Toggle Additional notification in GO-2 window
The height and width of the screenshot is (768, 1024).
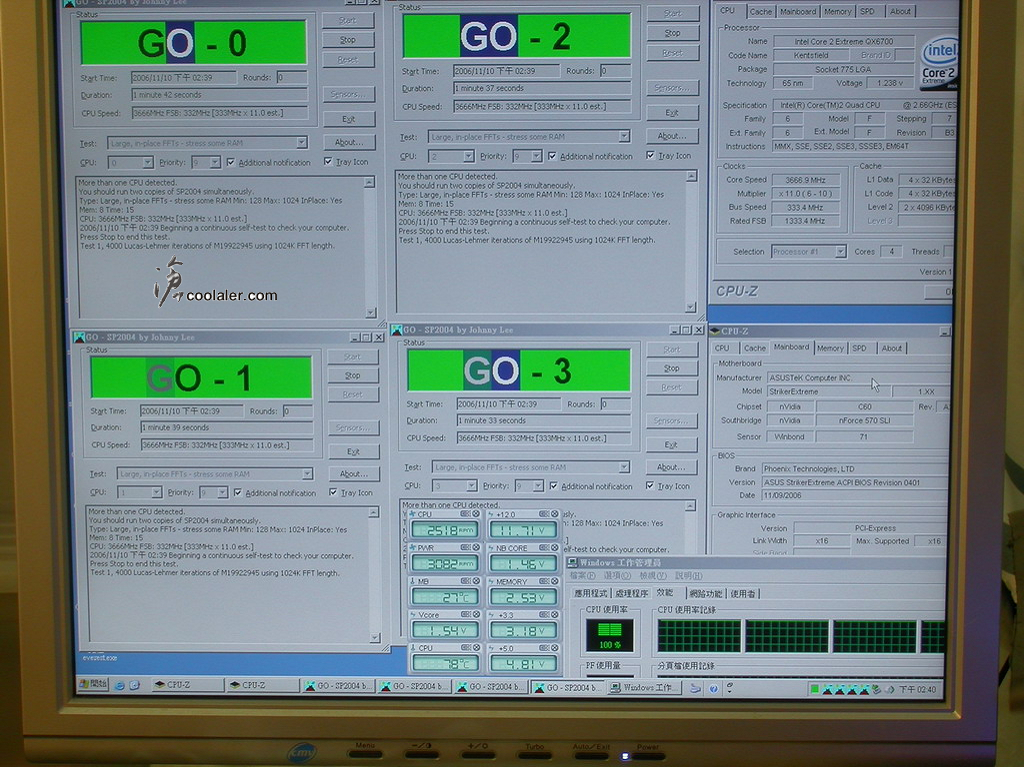pyautogui.click(x=552, y=156)
